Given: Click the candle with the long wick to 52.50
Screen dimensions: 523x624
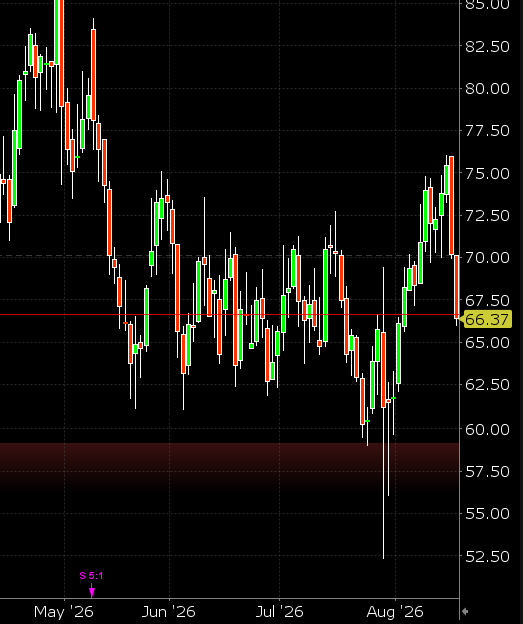Looking at the screenshot, I should (384, 413).
